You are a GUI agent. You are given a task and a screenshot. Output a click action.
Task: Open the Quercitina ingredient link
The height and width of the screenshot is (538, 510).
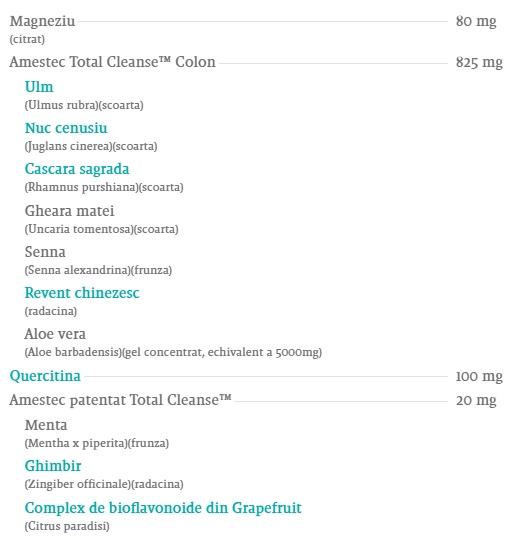point(45,376)
